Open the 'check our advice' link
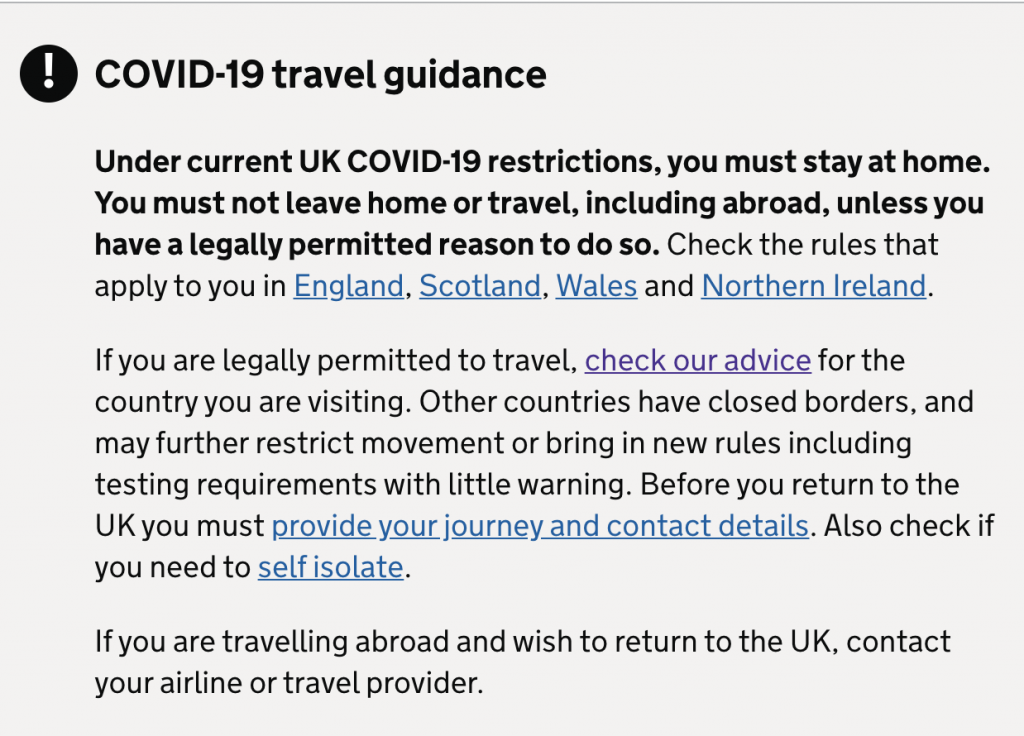This screenshot has width=1024, height=736. pyautogui.click(x=697, y=360)
